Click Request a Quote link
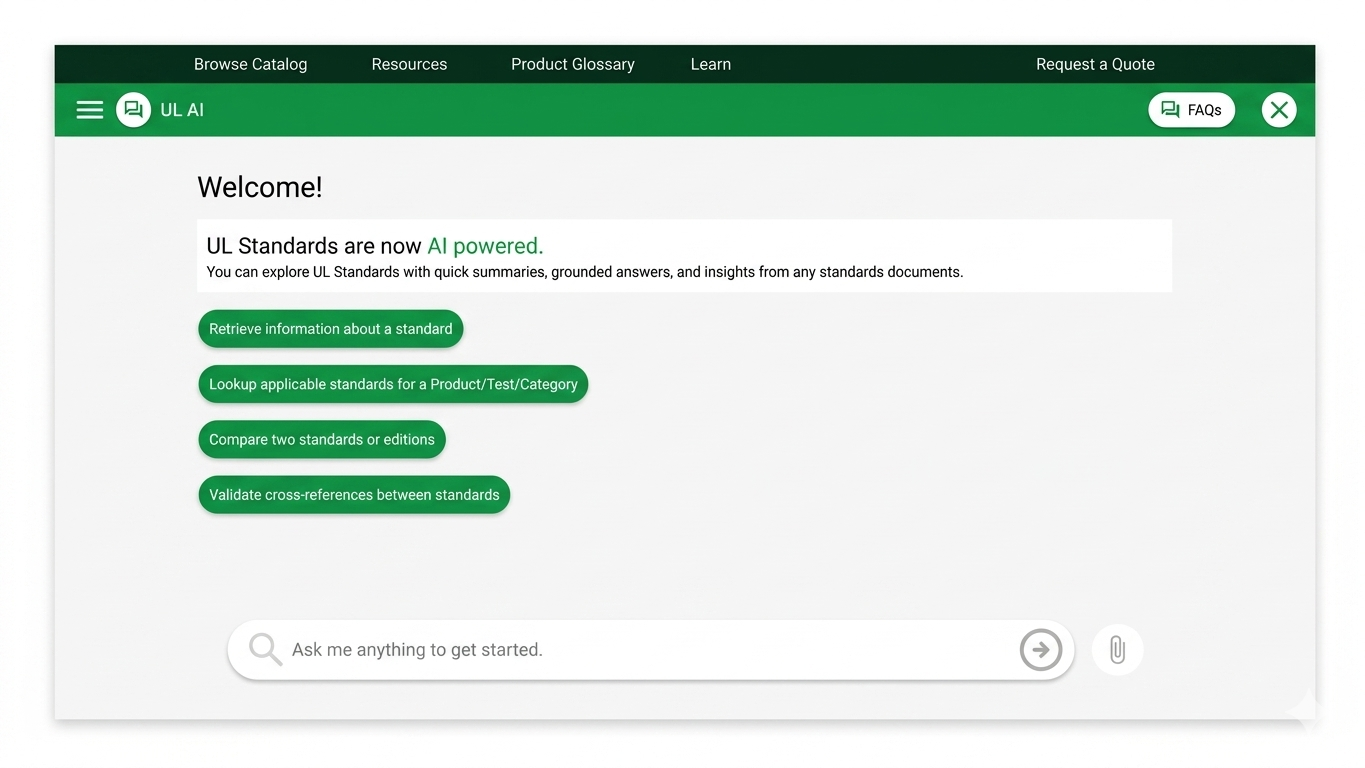This screenshot has height=768, width=1365. tap(1095, 64)
